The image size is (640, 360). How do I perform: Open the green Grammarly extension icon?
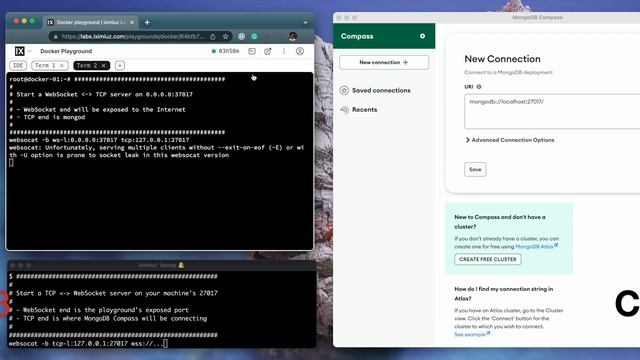[254, 36]
